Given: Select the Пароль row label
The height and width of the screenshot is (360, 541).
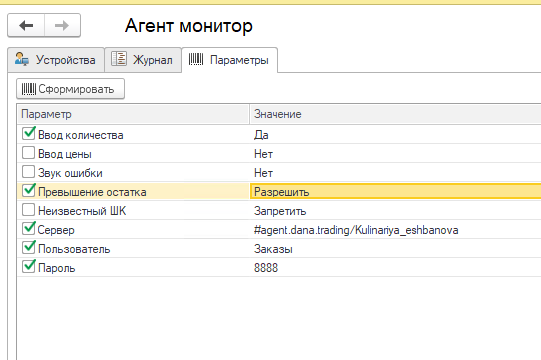Looking at the screenshot, I should 56,268.
